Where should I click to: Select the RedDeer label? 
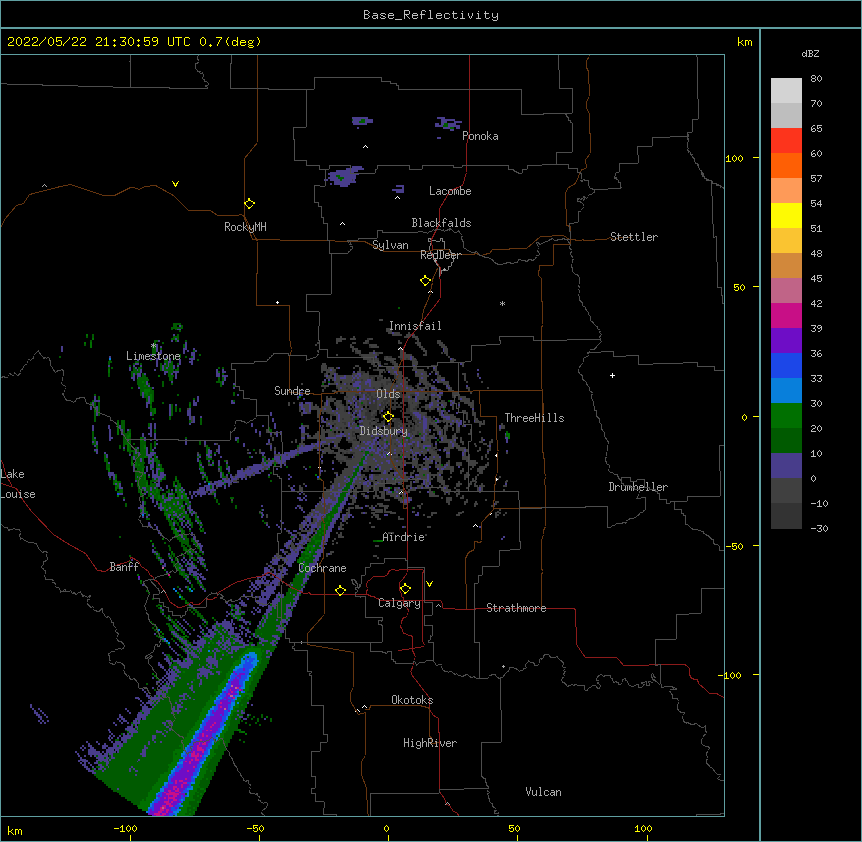click(440, 255)
